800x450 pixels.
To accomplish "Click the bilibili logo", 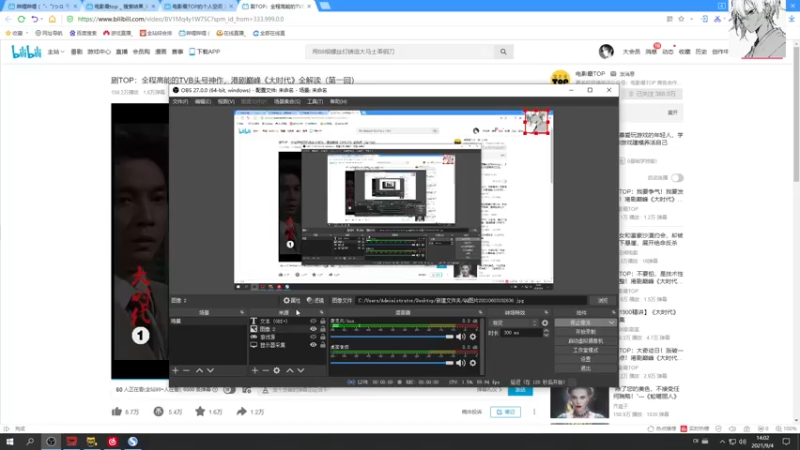I will click(26, 52).
